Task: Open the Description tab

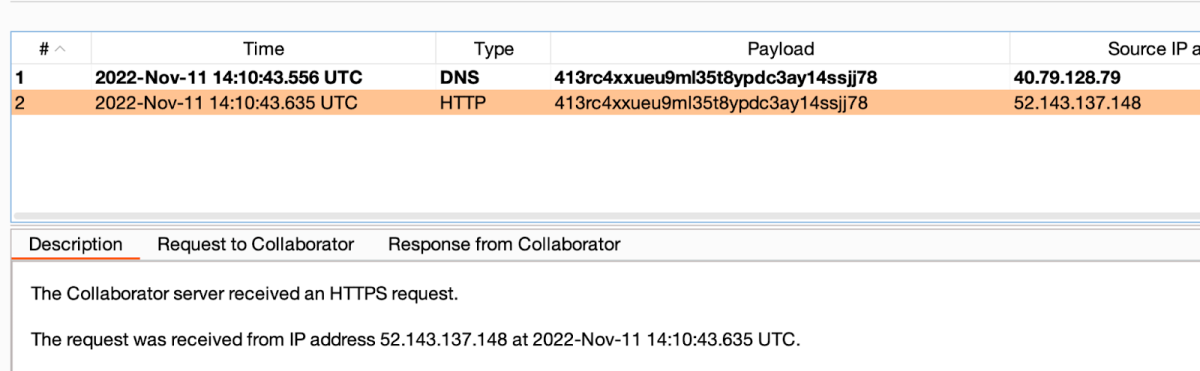Action: click(76, 244)
